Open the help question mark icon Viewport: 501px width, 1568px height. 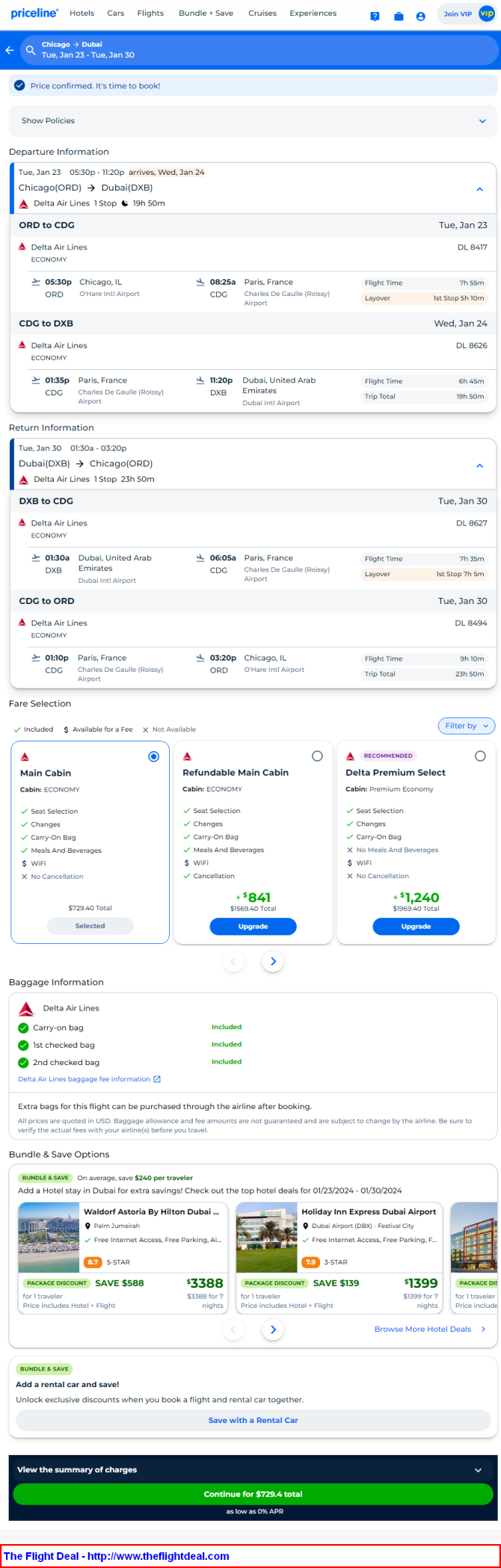(x=375, y=16)
